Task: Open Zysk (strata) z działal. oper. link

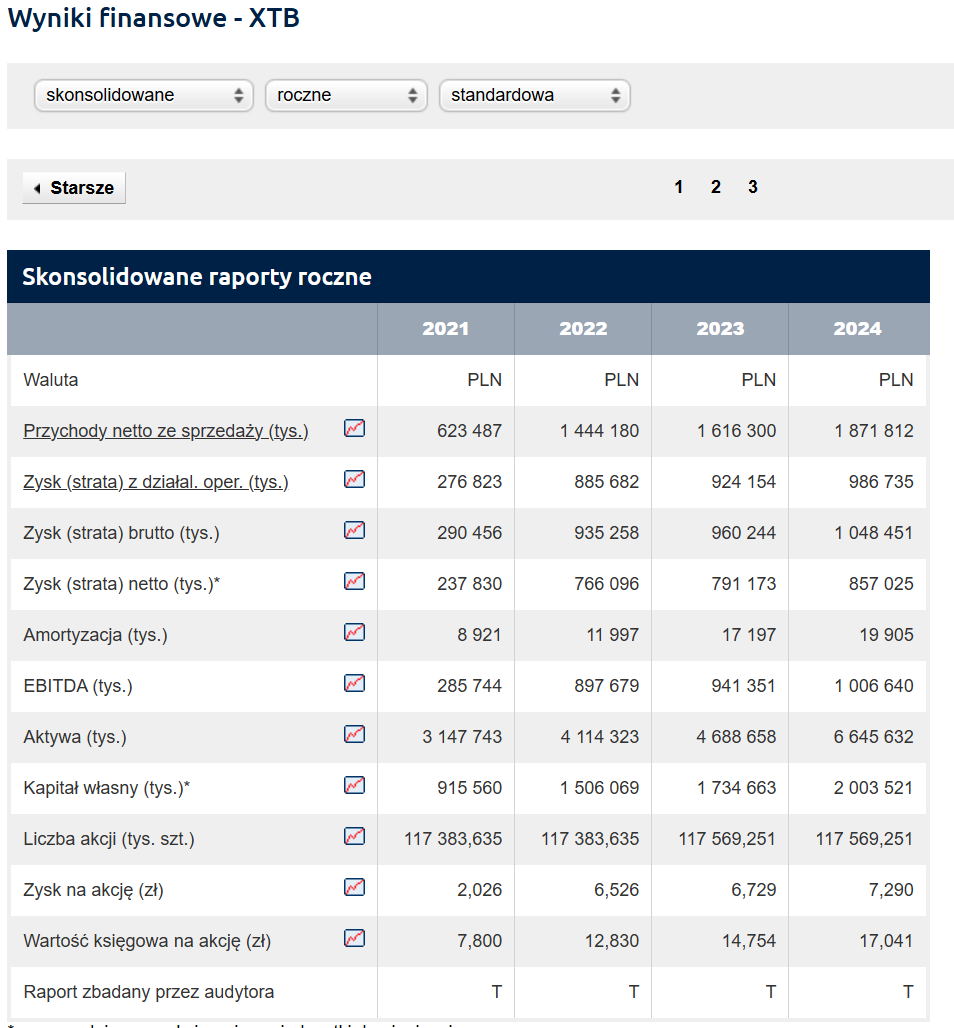Action: (x=156, y=482)
